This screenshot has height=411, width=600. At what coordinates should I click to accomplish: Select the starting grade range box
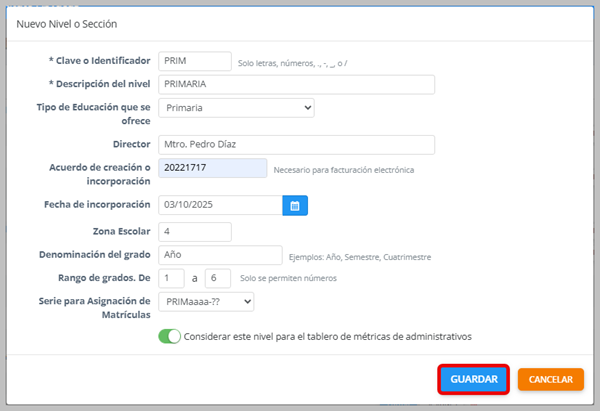pyautogui.click(x=172, y=278)
